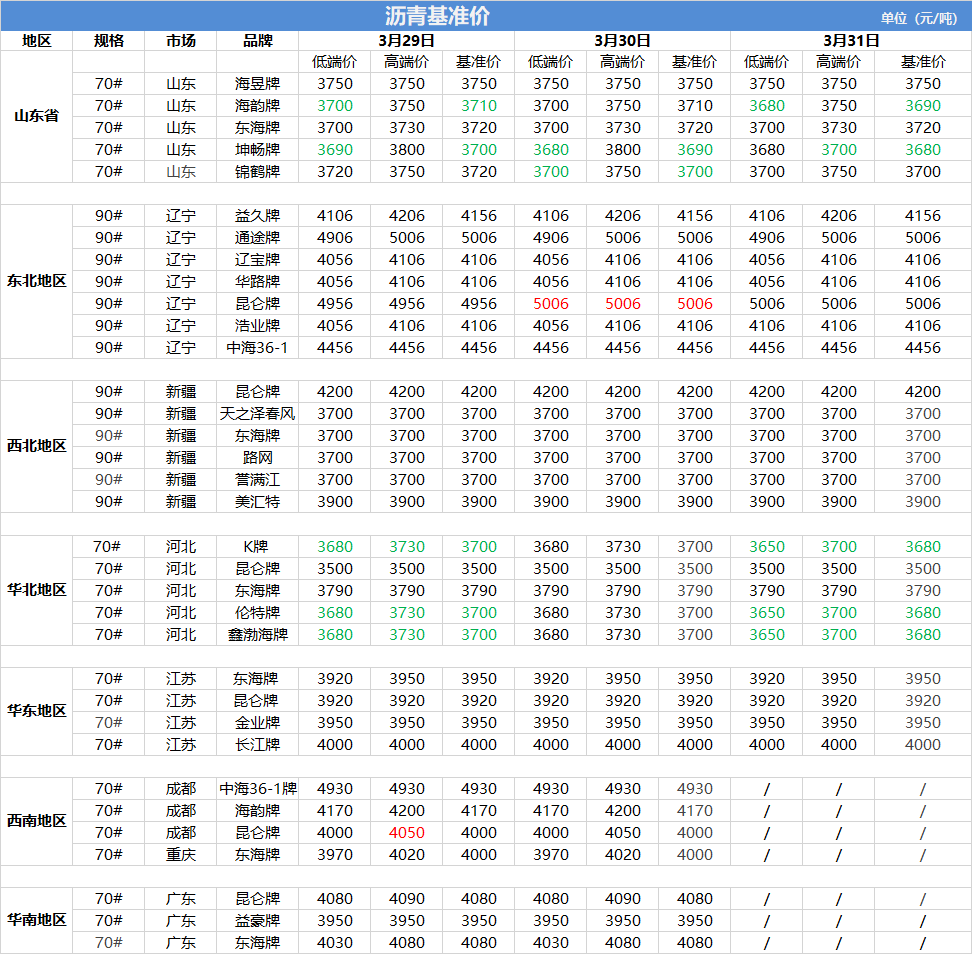Click the 沥青基准价 title banner
This screenshot has width=972, height=954.
coord(437,16)
